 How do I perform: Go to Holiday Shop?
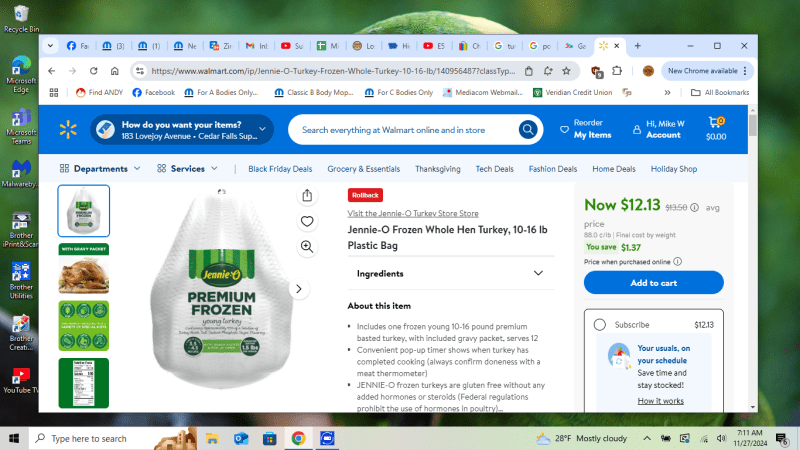[x=674, y=169]
